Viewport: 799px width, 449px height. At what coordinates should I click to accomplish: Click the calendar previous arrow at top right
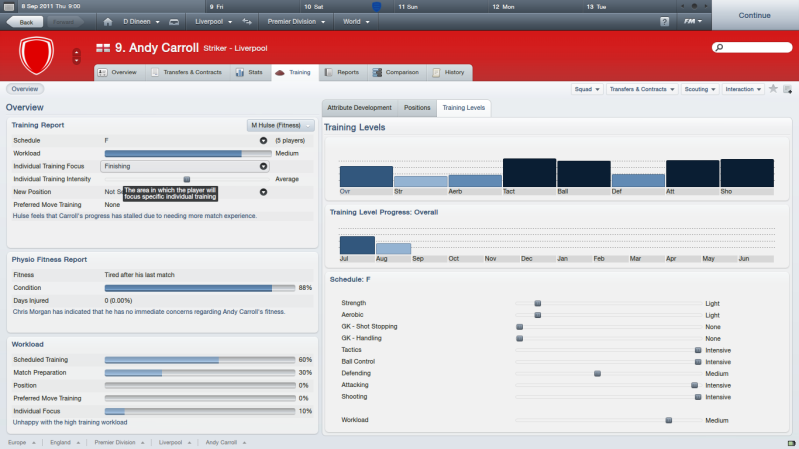pos(683,6)
